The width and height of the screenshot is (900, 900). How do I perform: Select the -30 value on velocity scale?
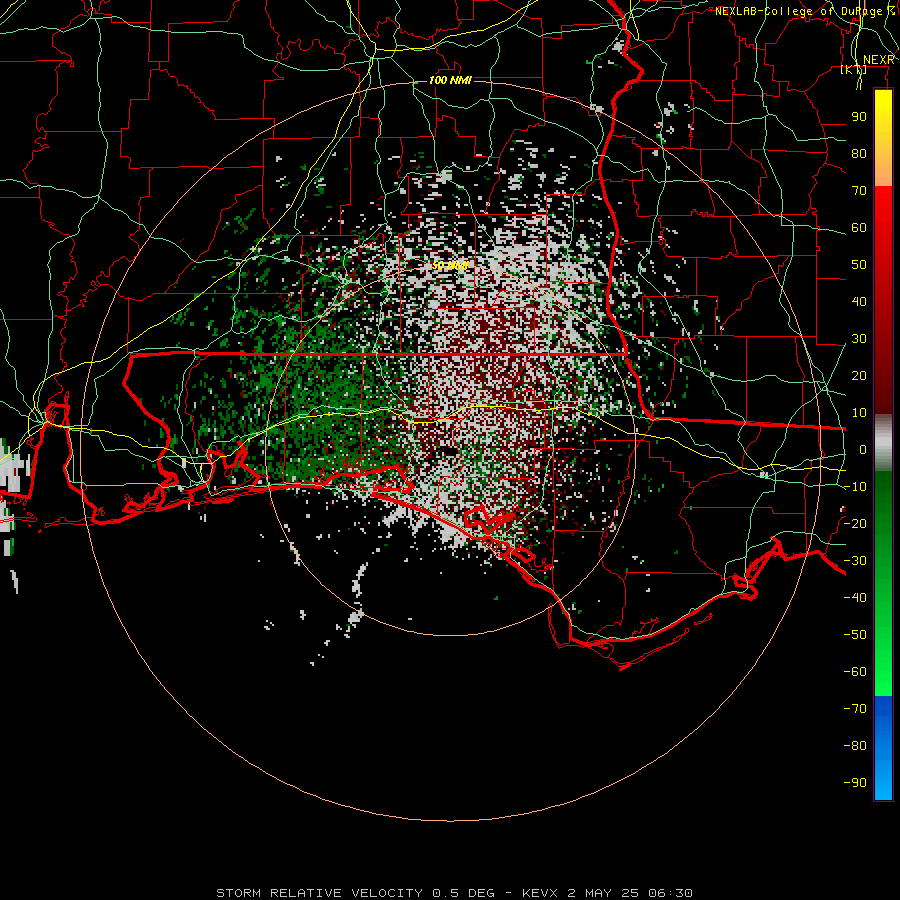(855, 561)
